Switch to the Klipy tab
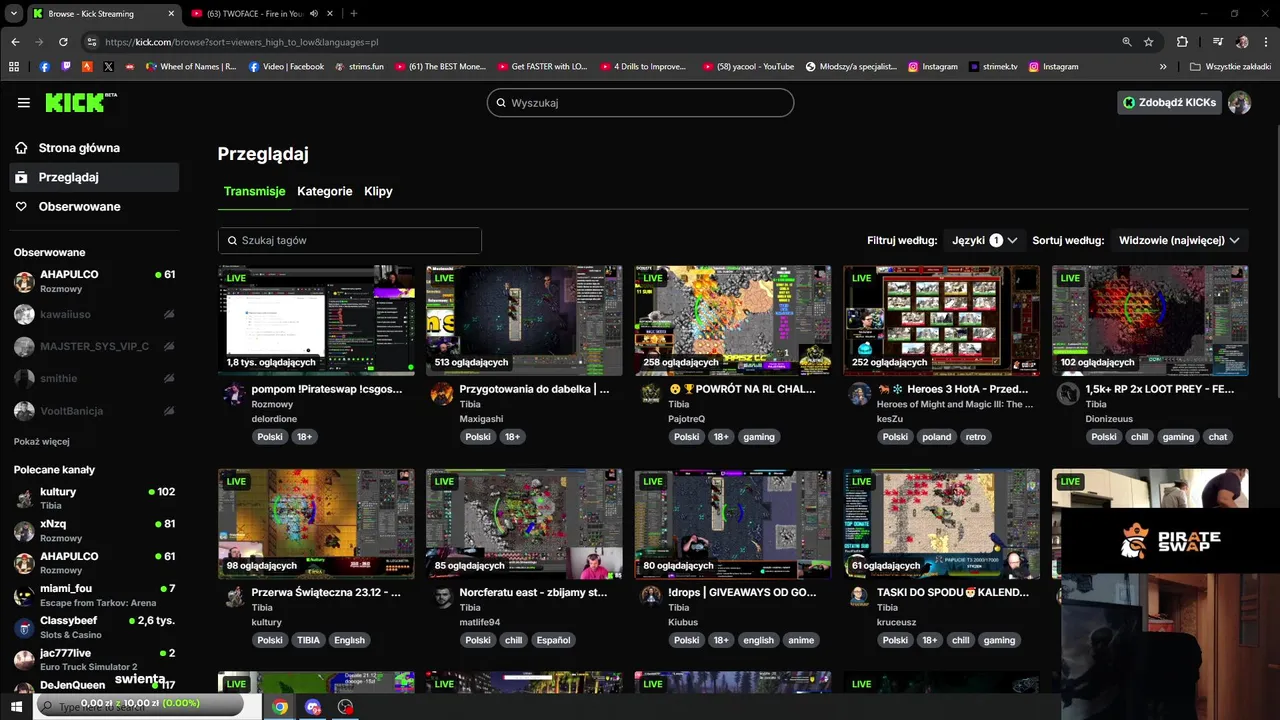This screenshot has height=720, width=1280. [x=378, y=191]
